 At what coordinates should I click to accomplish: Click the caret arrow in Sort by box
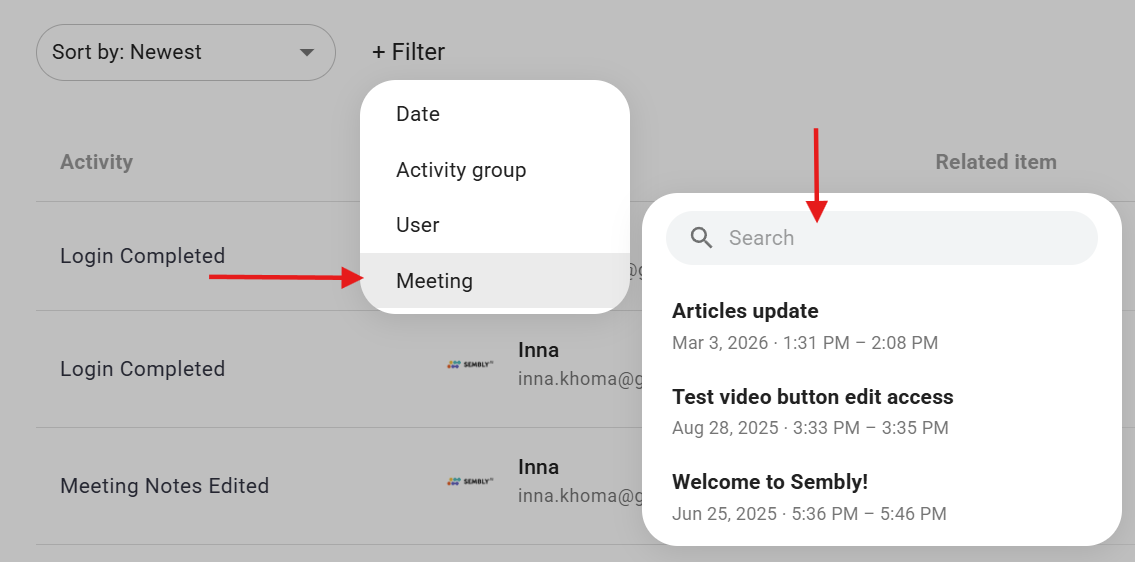point(307,52)
